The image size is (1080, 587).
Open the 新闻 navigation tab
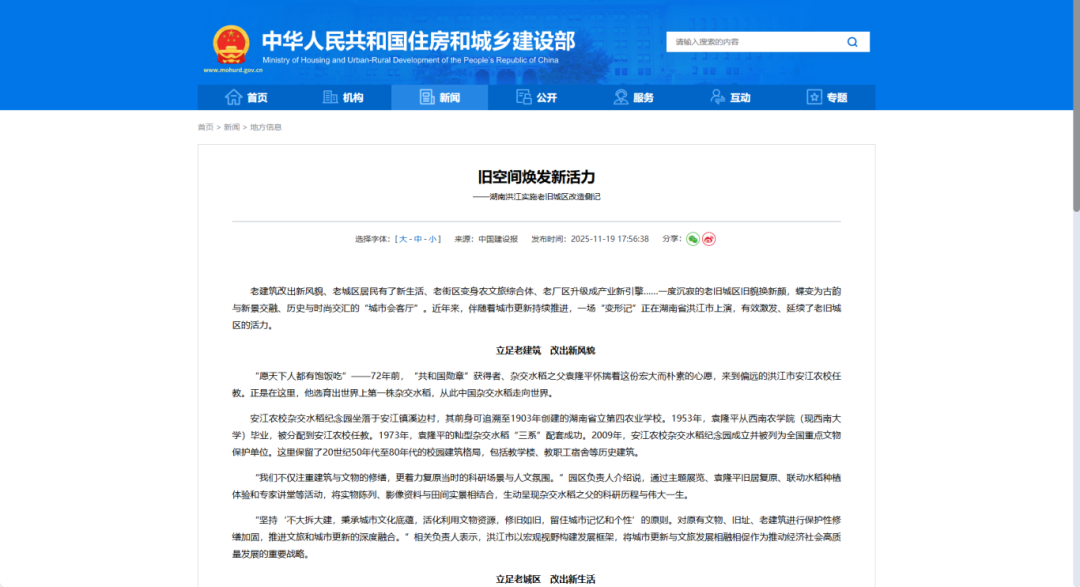(439, 97)
